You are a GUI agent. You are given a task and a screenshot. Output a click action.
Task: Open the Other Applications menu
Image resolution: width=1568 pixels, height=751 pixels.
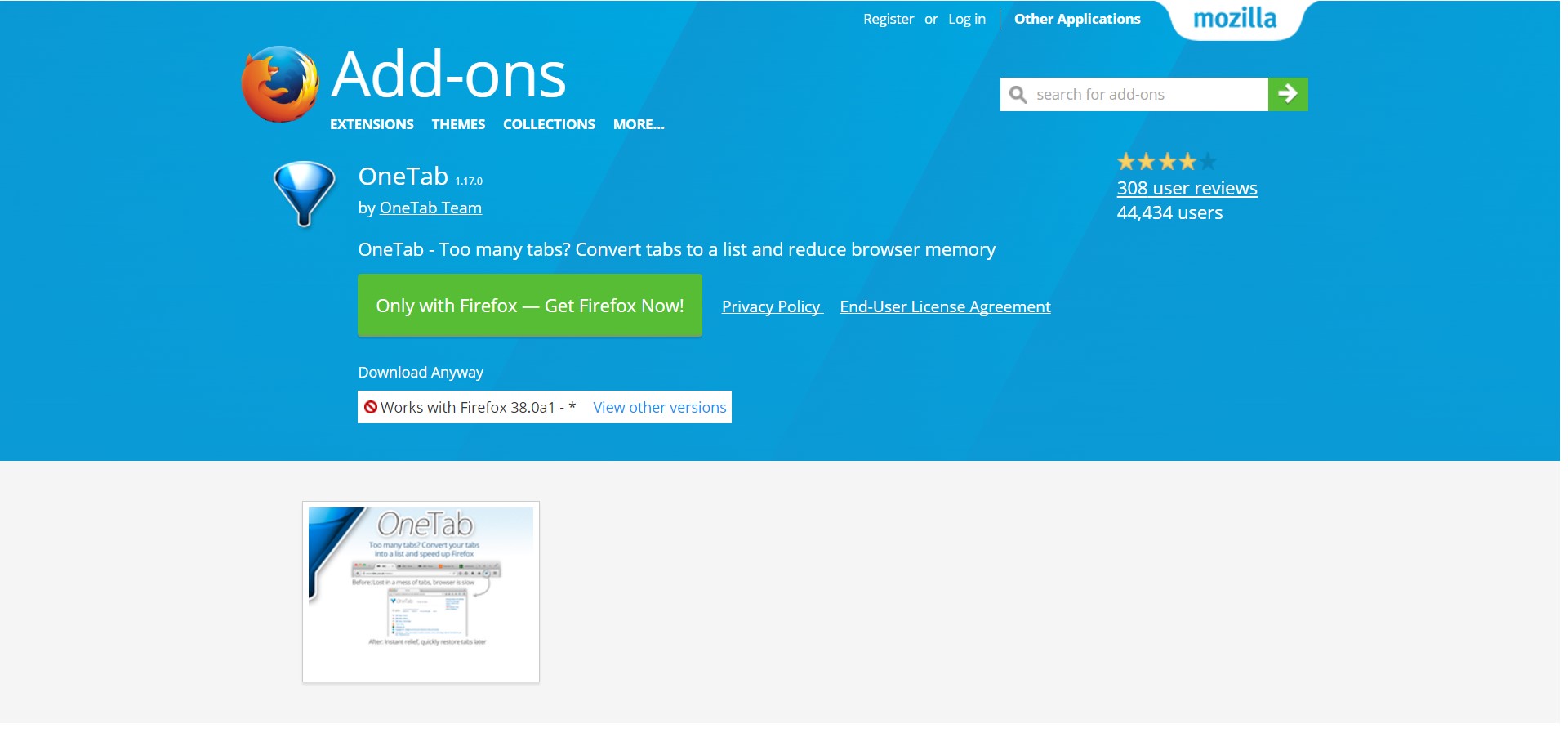click(x=1077, y=19)
